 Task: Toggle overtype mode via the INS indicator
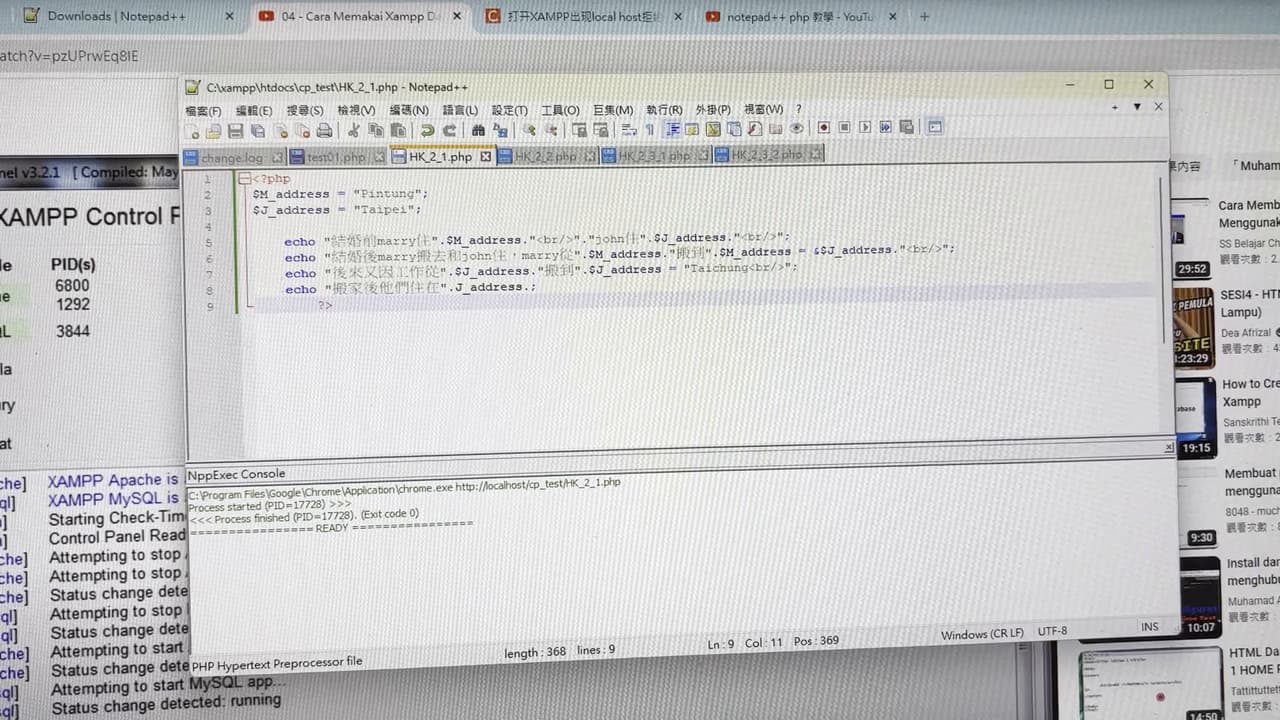pyautogui.click(x=1149, y=626)
